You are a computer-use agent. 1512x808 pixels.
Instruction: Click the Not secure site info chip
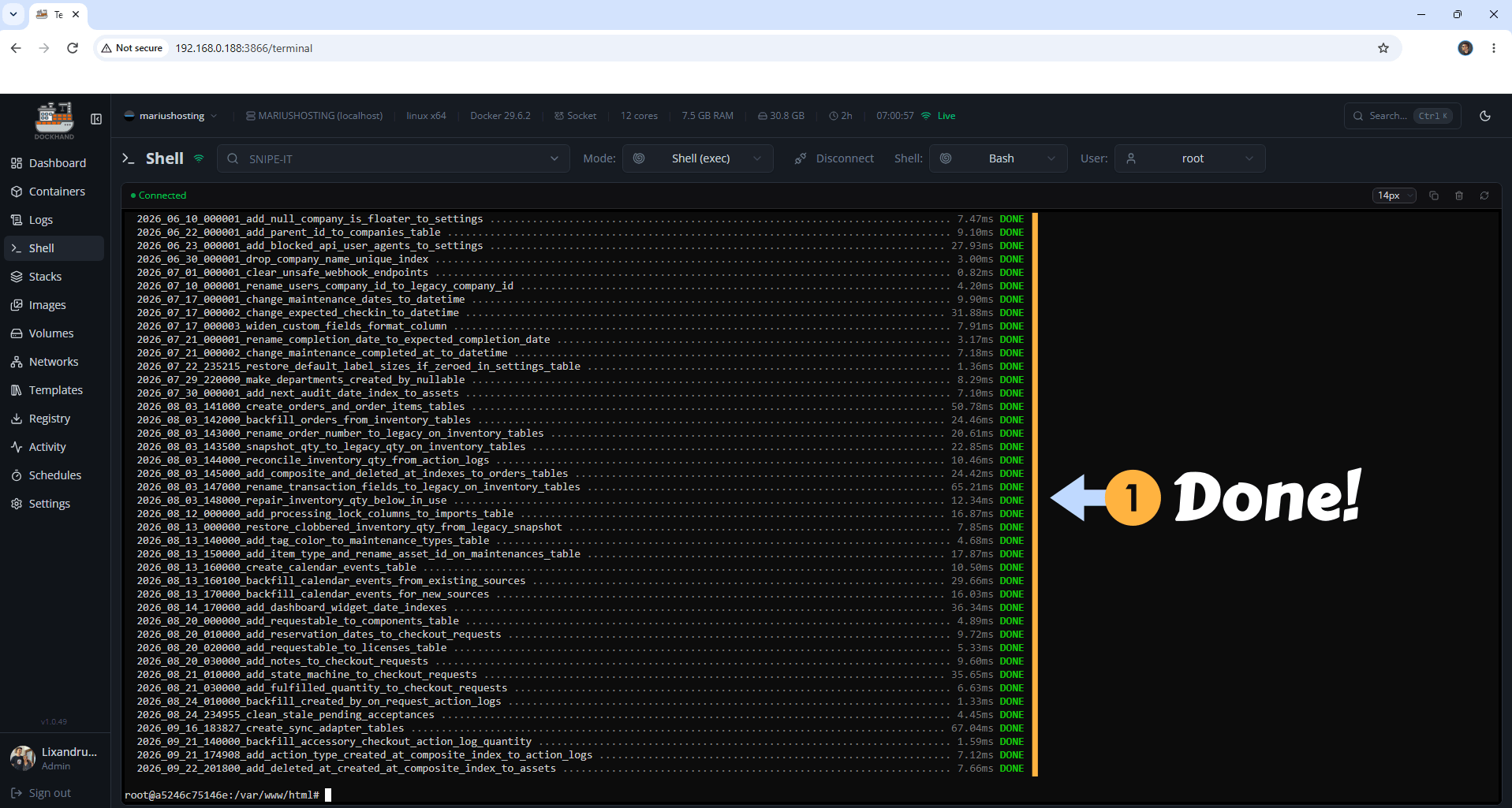coord(132,48)
